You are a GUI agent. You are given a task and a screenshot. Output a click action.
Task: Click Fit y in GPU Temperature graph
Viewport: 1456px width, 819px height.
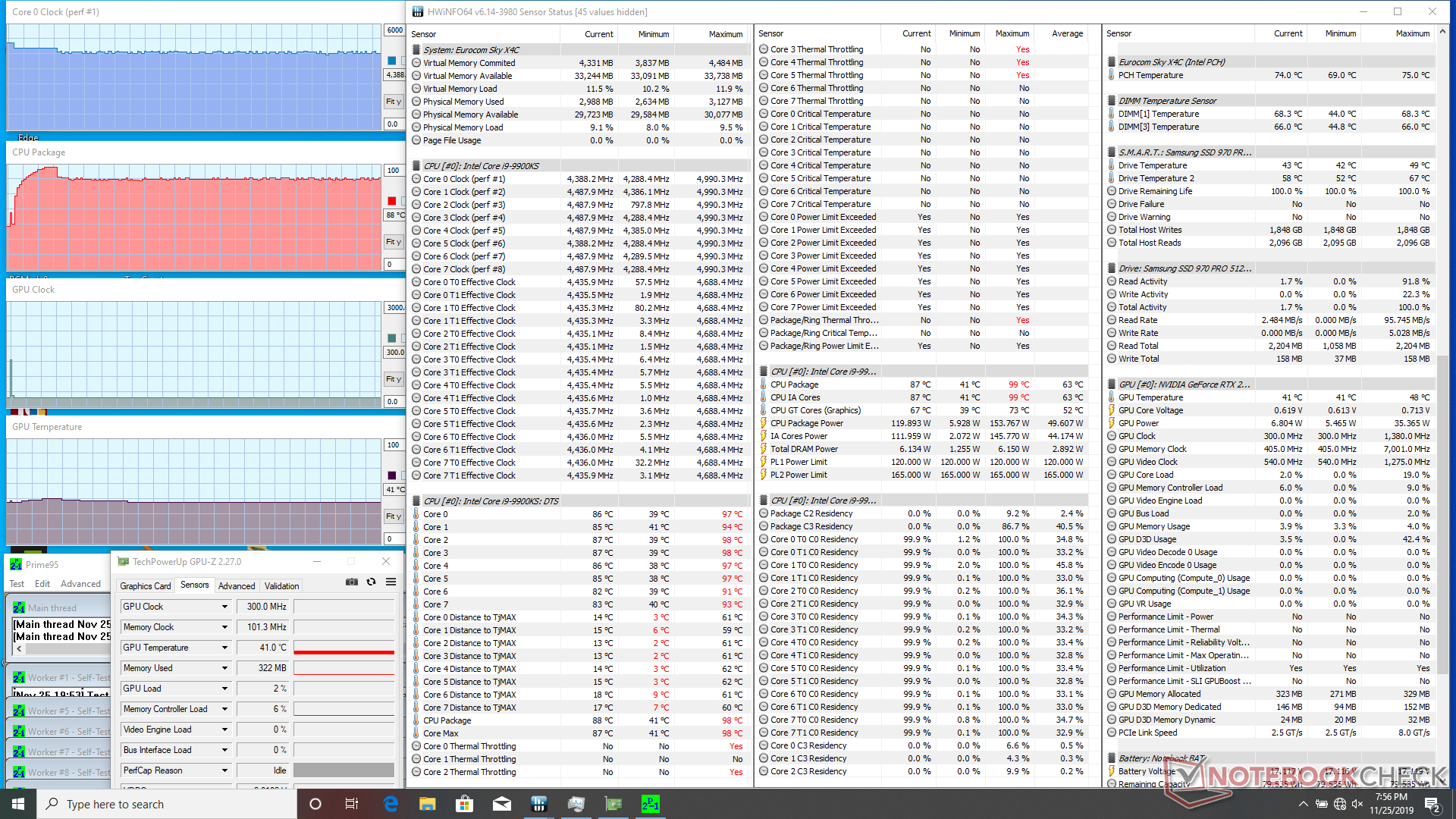pos(394,516)
